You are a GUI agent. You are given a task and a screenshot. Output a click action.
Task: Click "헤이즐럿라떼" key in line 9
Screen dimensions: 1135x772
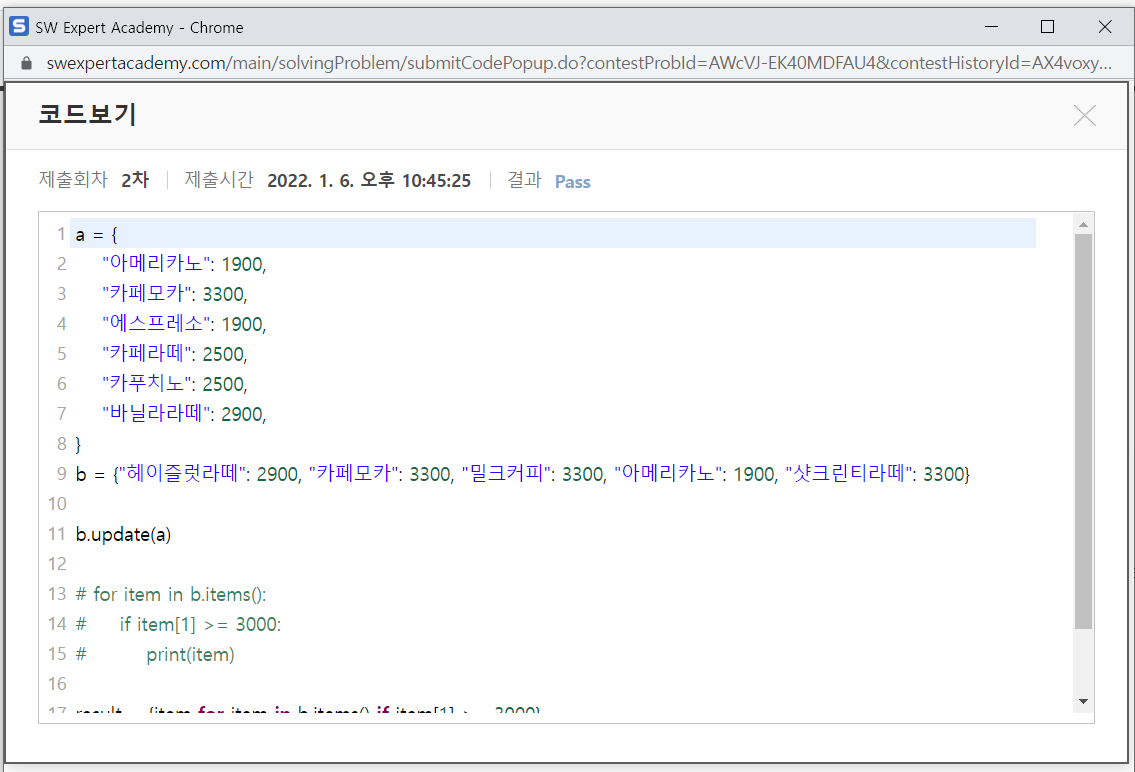pos(183,474)
